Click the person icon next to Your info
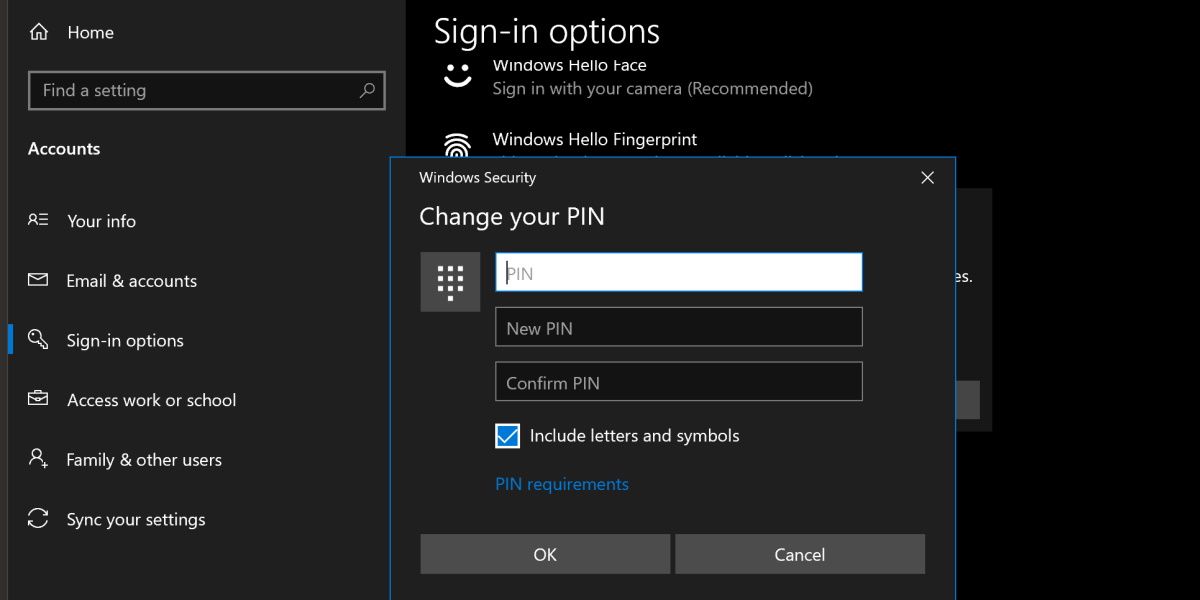1200x600 pixels. click(38, 220)
